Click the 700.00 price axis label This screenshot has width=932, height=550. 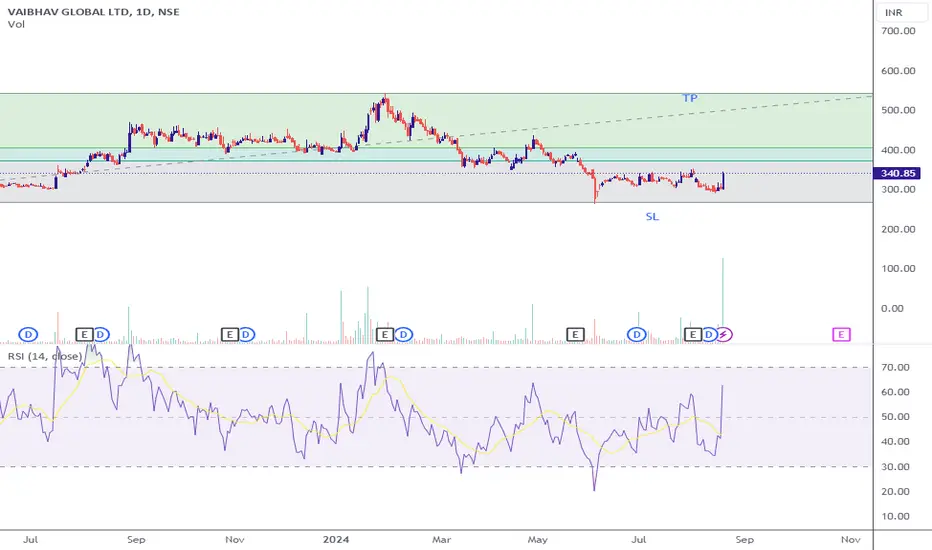(898, 31)
